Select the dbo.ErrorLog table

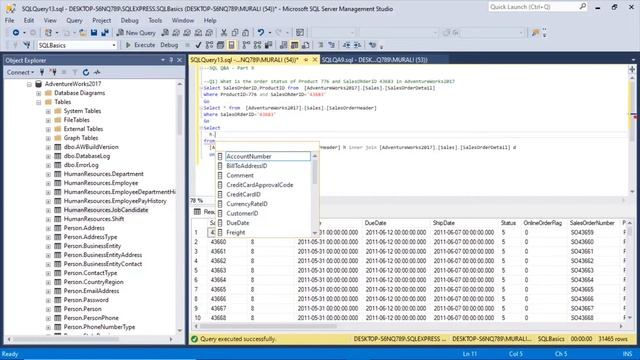point(81,165)
